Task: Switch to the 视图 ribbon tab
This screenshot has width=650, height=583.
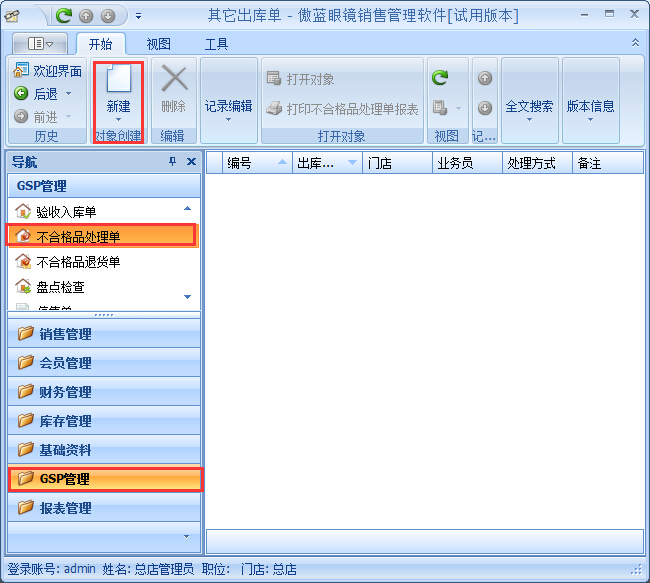Action: pyautogui.click(x=158, y=44)
